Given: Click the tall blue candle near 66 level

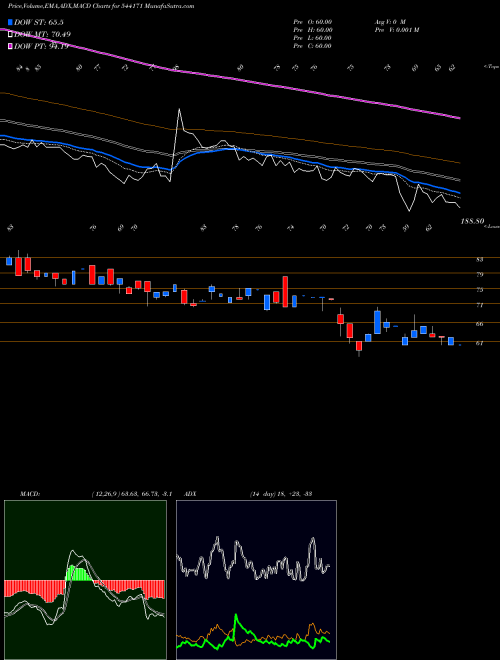Looking at the screenshot, I should tap(378, 322).
